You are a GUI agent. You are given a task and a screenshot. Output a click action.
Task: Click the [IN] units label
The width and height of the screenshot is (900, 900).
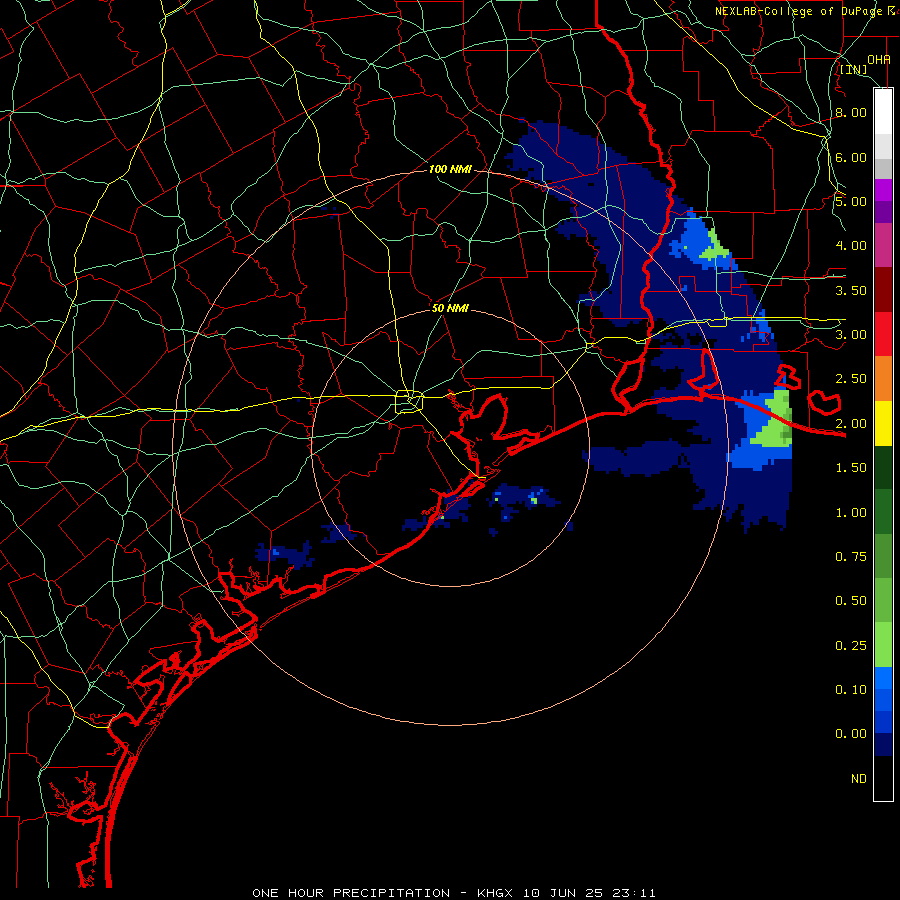pyautogui.click(x=854, y=70)
